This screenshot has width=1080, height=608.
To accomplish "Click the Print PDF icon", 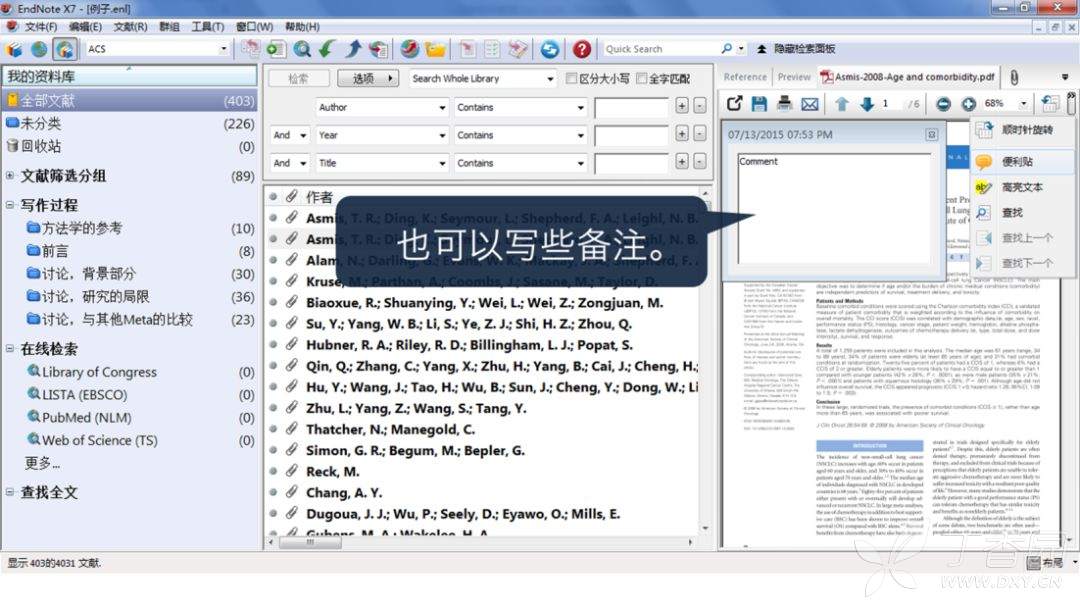I will pyautogui.click(x=785, y=103).
